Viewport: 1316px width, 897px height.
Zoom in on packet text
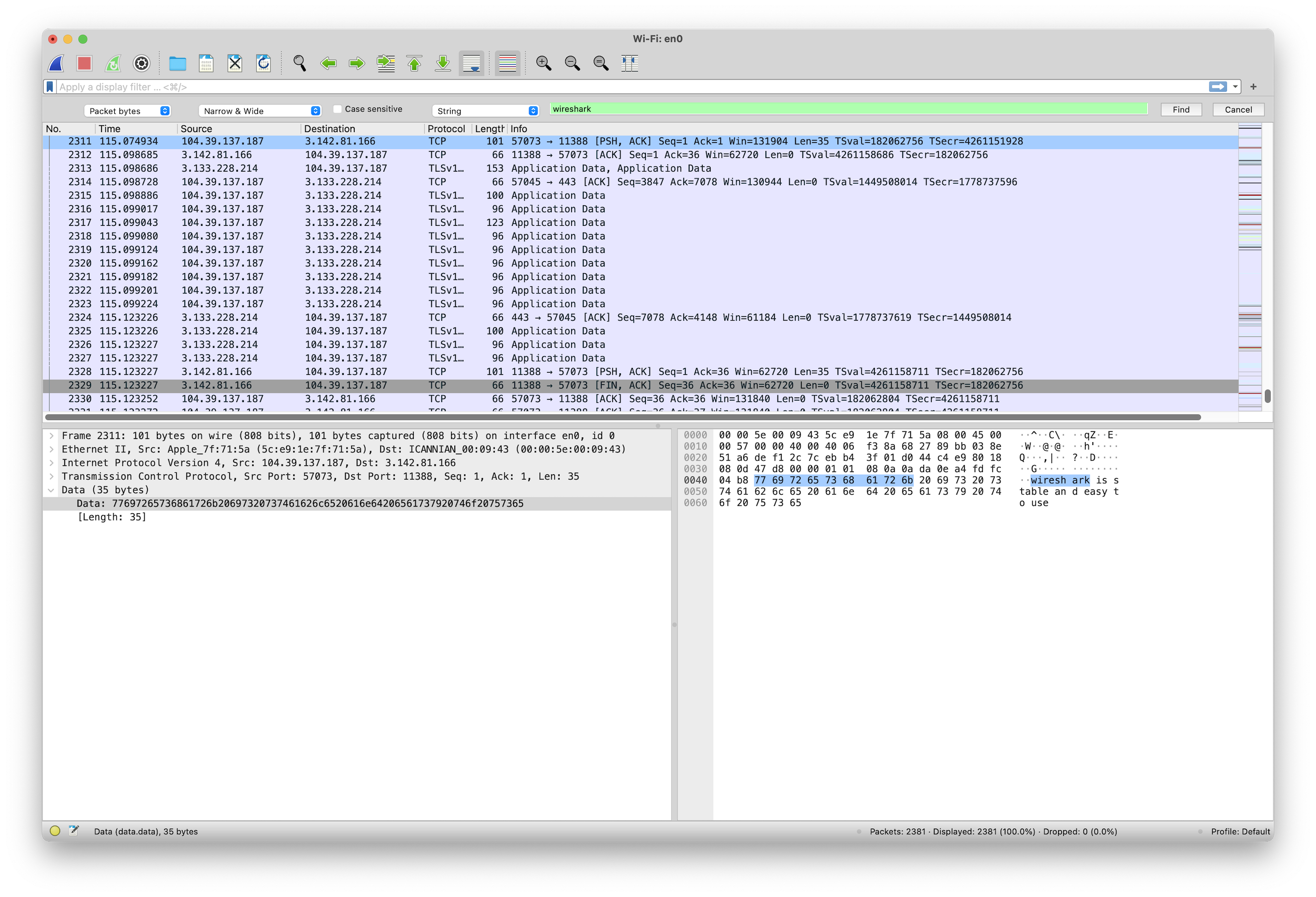[544, 63]
